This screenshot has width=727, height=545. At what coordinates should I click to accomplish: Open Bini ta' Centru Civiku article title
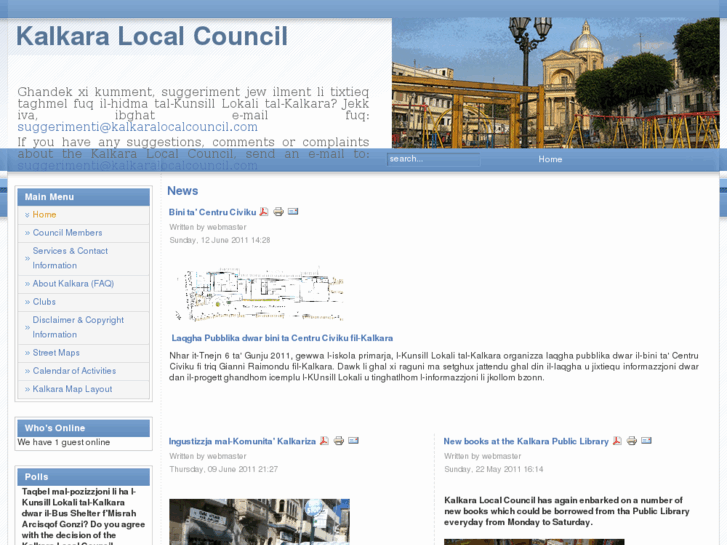(212, 212)
